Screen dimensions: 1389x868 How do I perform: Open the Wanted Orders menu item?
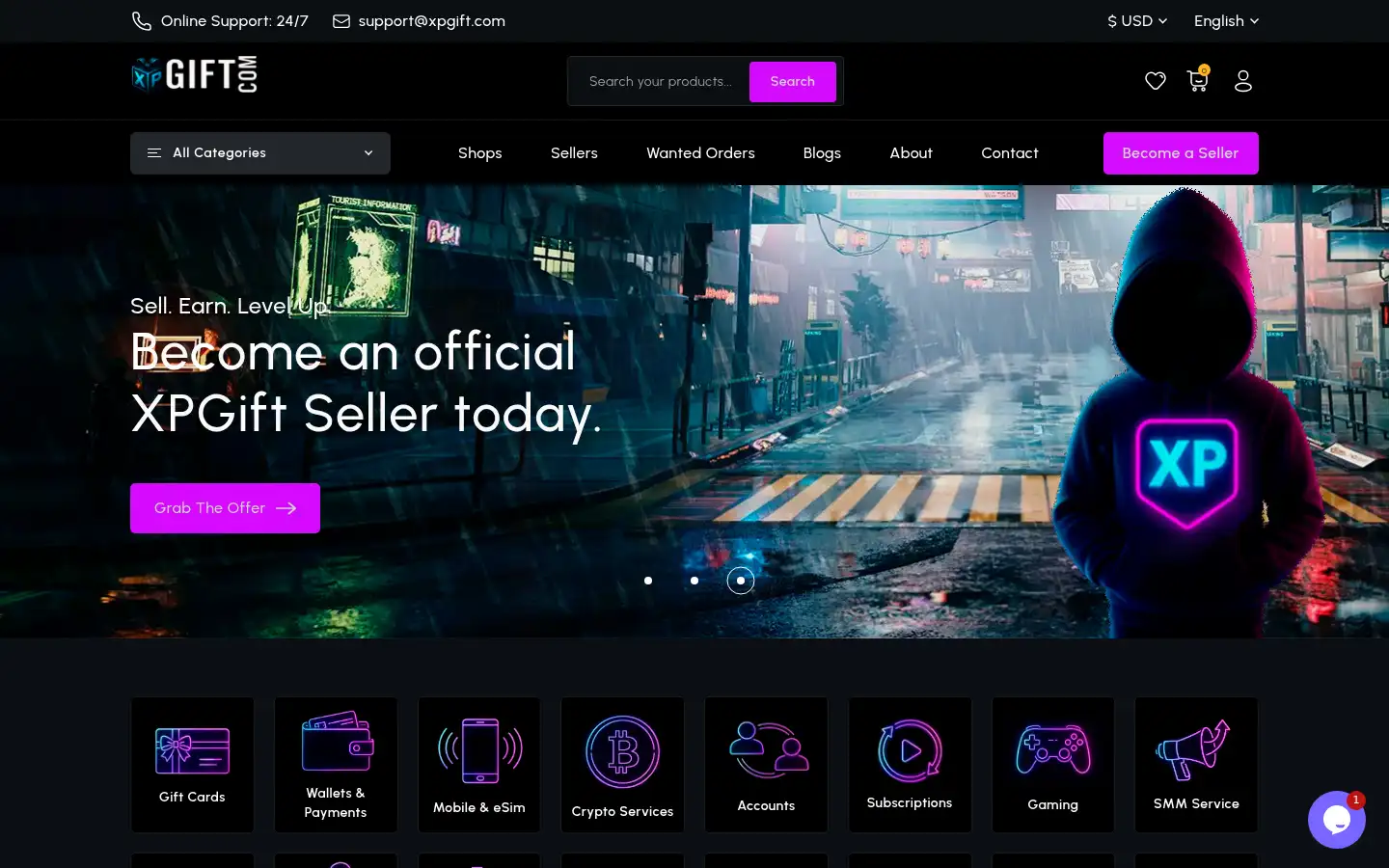click(x=700, y=153)
